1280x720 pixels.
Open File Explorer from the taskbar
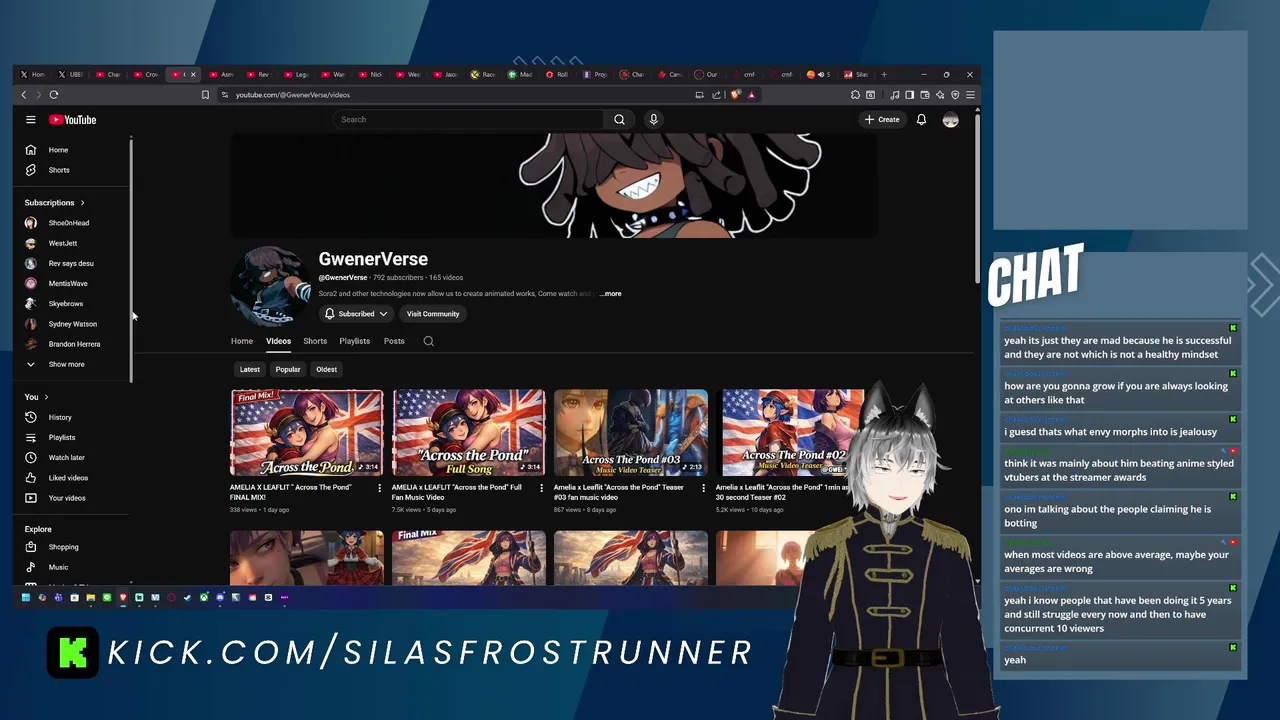[x=90, y=598]
